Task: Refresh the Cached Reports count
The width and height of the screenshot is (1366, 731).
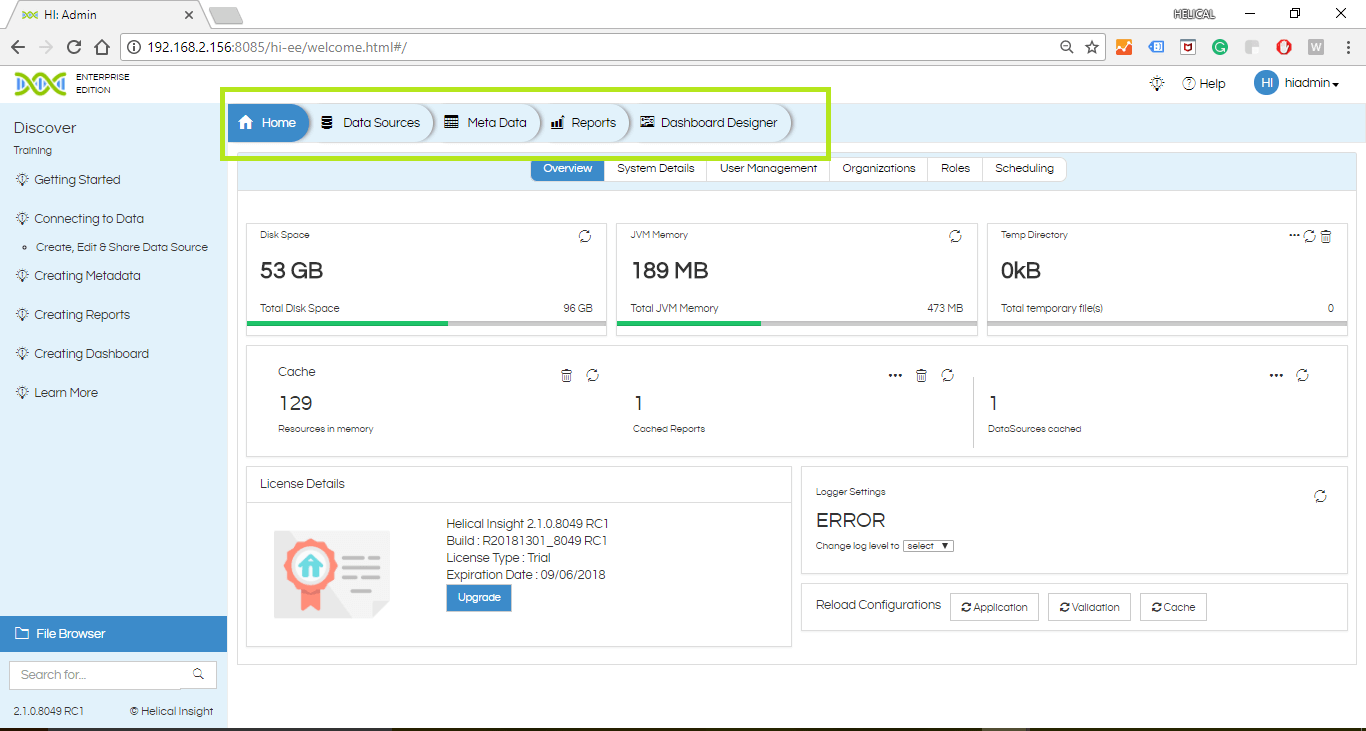Action: [947, 375]
